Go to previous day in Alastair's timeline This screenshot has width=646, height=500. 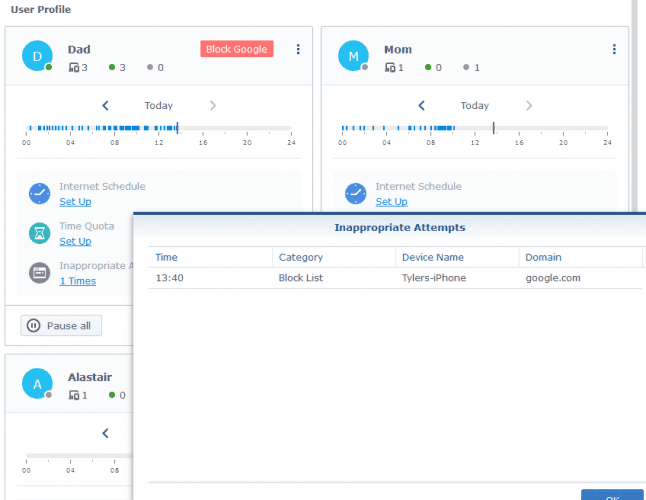(106, 434)
